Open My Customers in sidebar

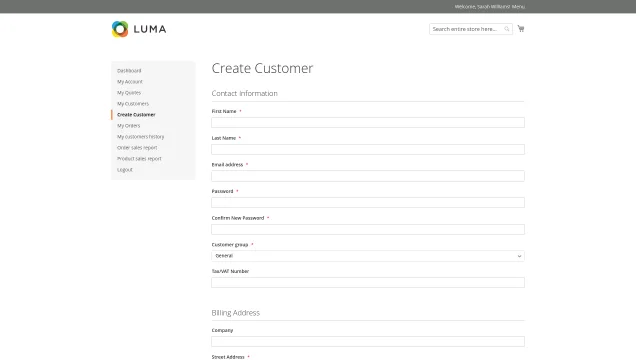[133, 104]
